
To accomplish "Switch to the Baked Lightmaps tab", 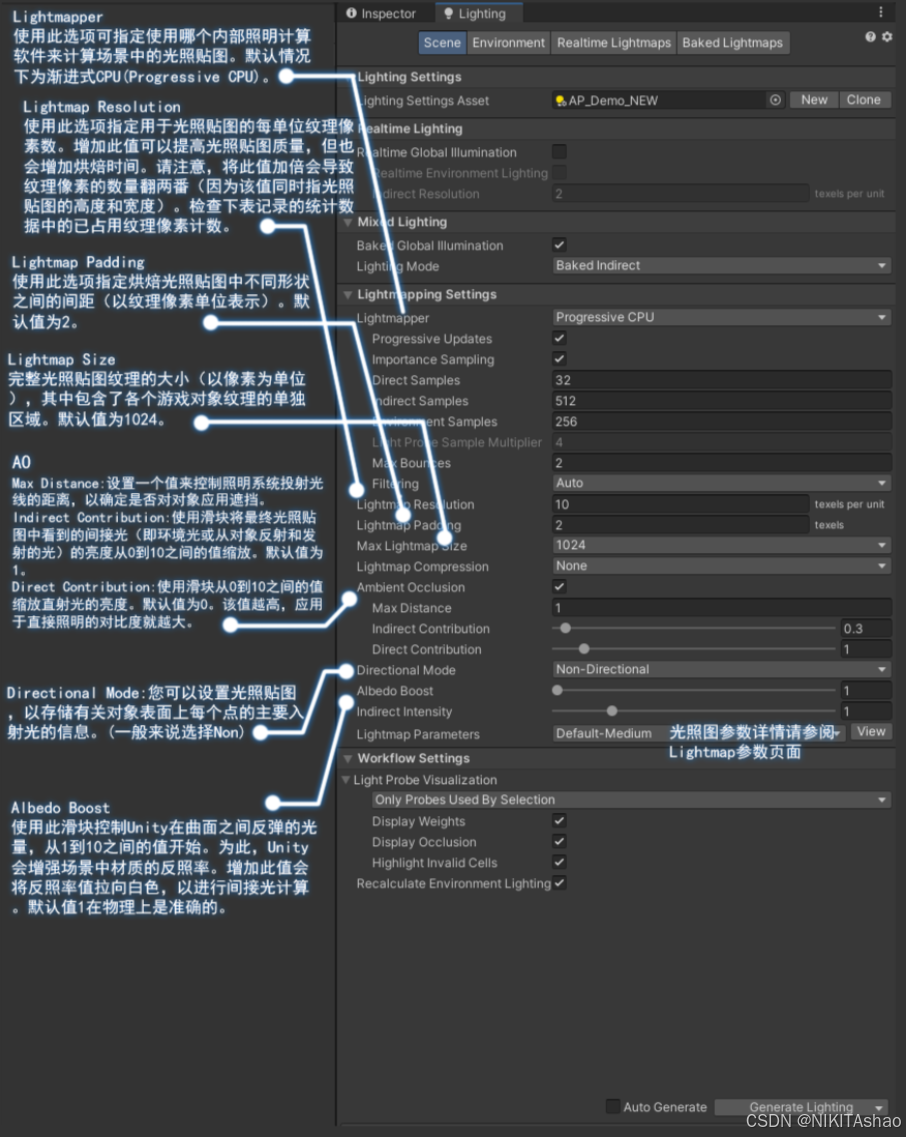I will 733,42.
